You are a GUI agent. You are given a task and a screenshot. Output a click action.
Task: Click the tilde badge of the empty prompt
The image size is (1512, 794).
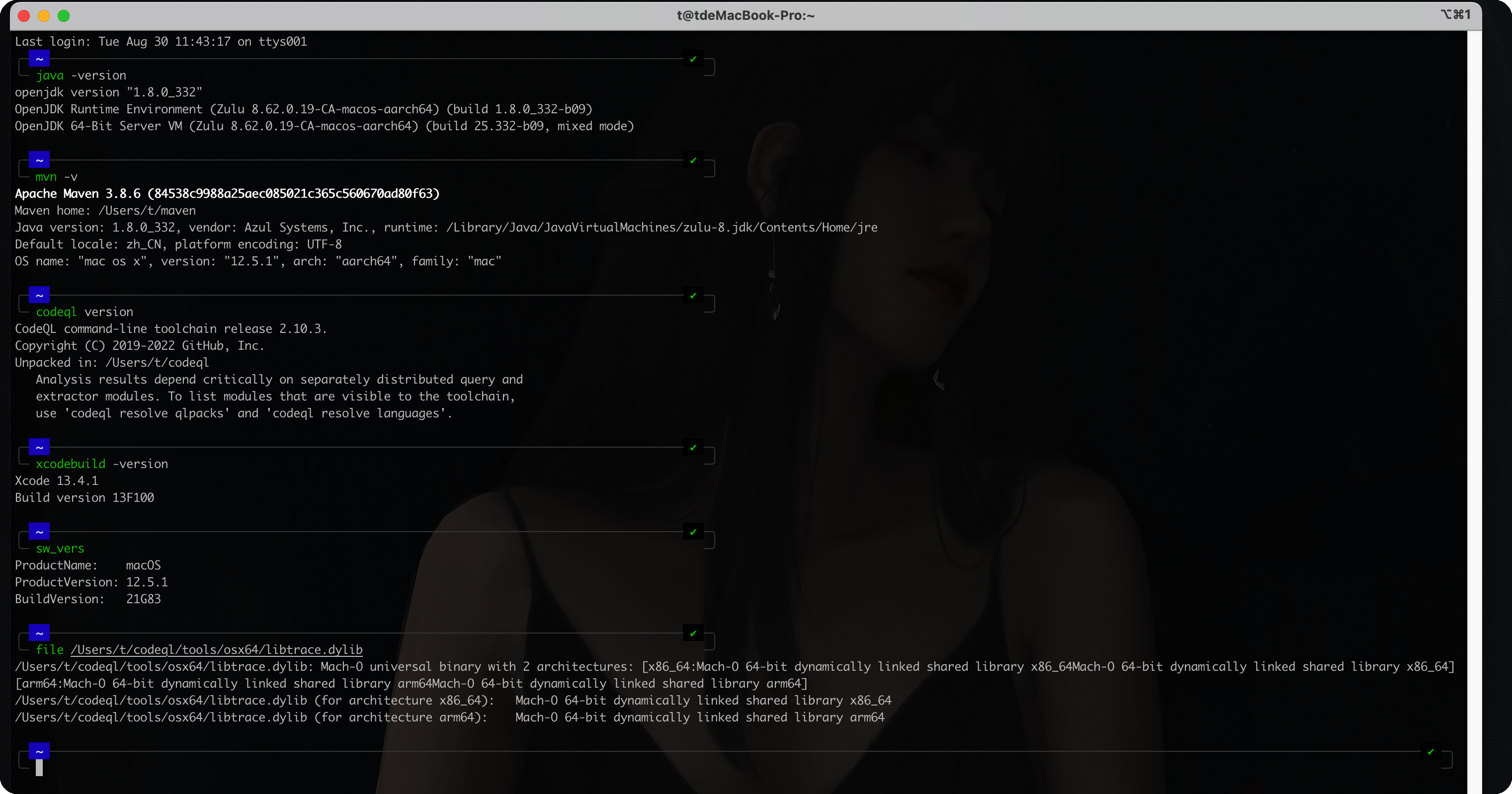click(x=39, y=751)
